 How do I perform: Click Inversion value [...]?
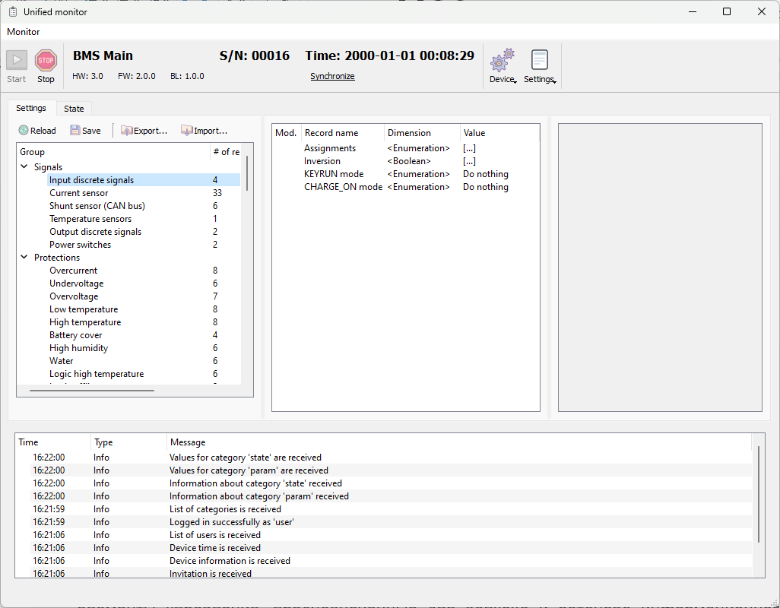(x=469, y=161)
